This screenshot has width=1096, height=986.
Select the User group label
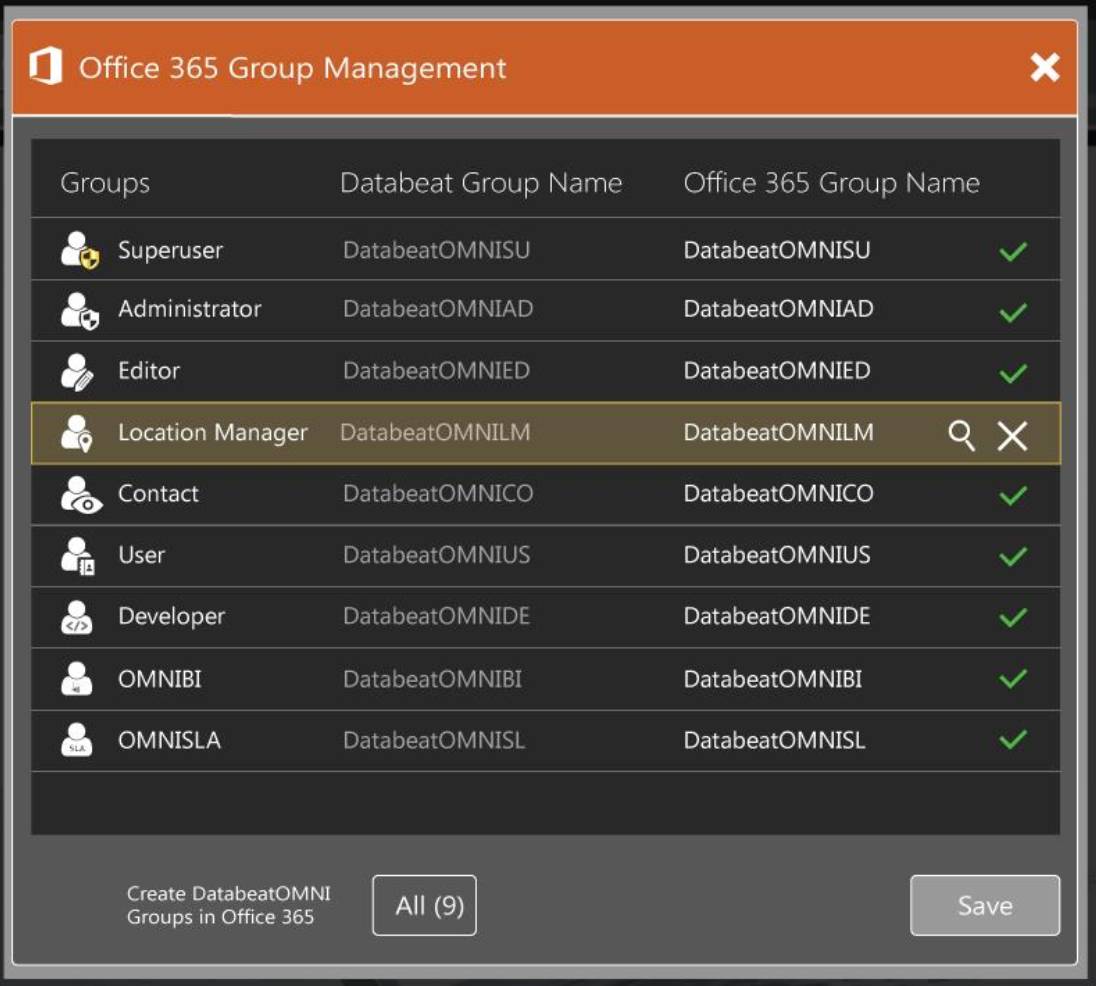[x=141, y=555]
